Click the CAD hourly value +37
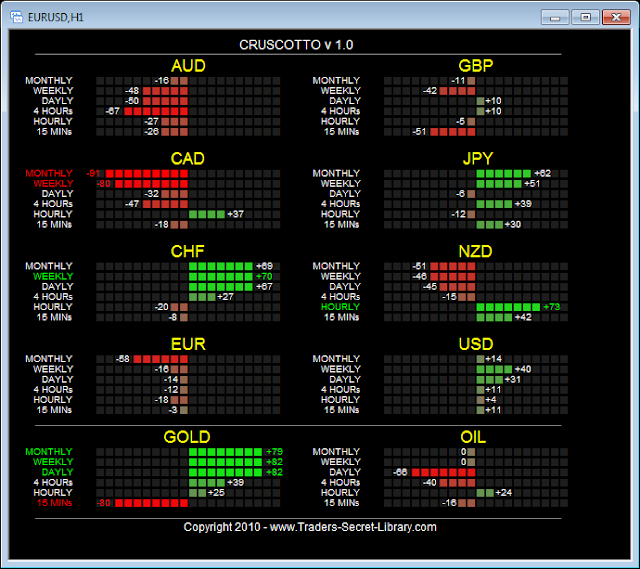Image resolution: width=640 pixels, height=569 pixels. click(236, 214)
